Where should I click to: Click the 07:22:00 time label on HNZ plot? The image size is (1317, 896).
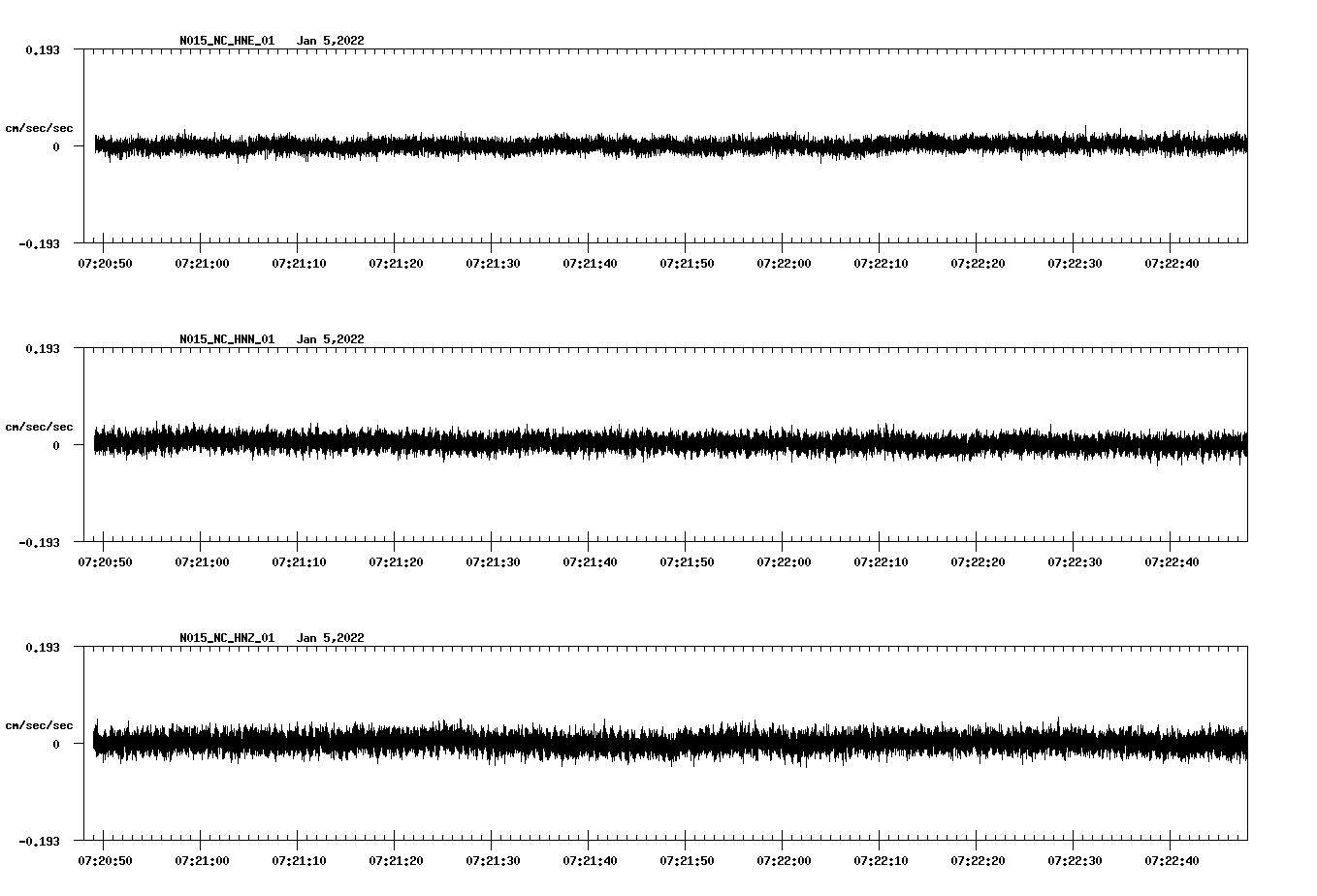784,861
